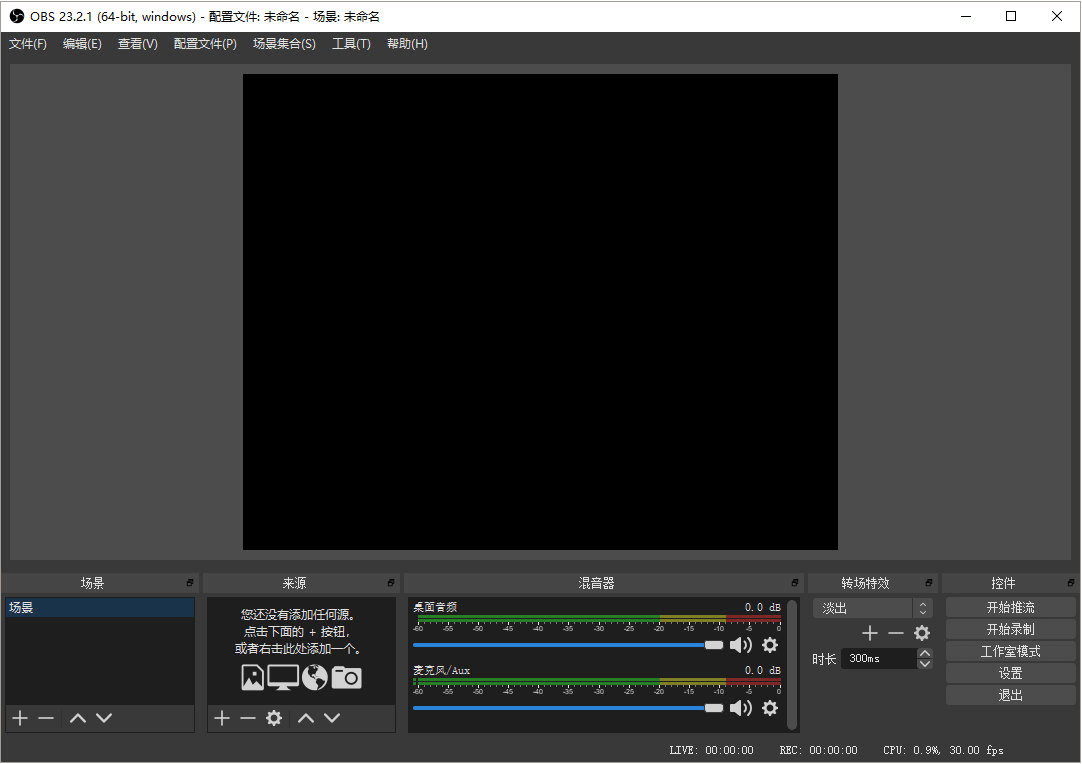Mute the 桌面音频 speaker toggle
The height and width of the screenshot is (764, 1082).
click(741, 645)
